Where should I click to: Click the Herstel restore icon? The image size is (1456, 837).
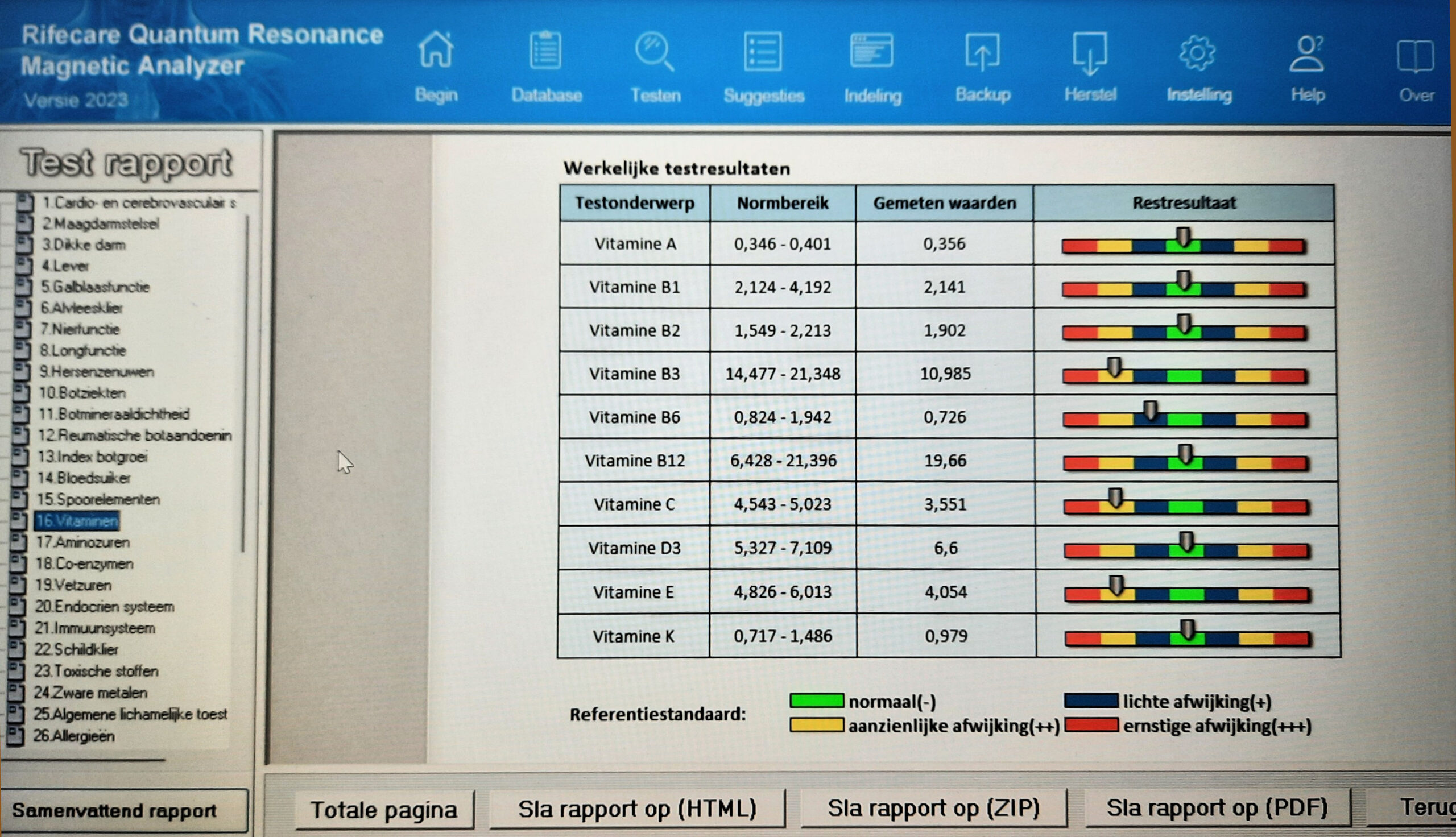[x=1090, y=52]
